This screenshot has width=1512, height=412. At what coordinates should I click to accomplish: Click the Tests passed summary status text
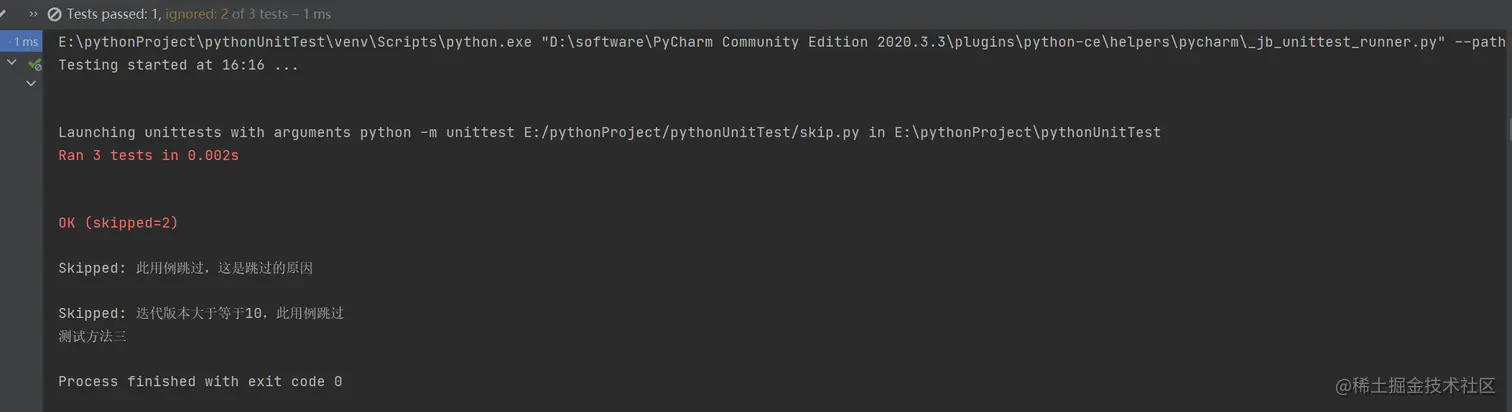198,14
